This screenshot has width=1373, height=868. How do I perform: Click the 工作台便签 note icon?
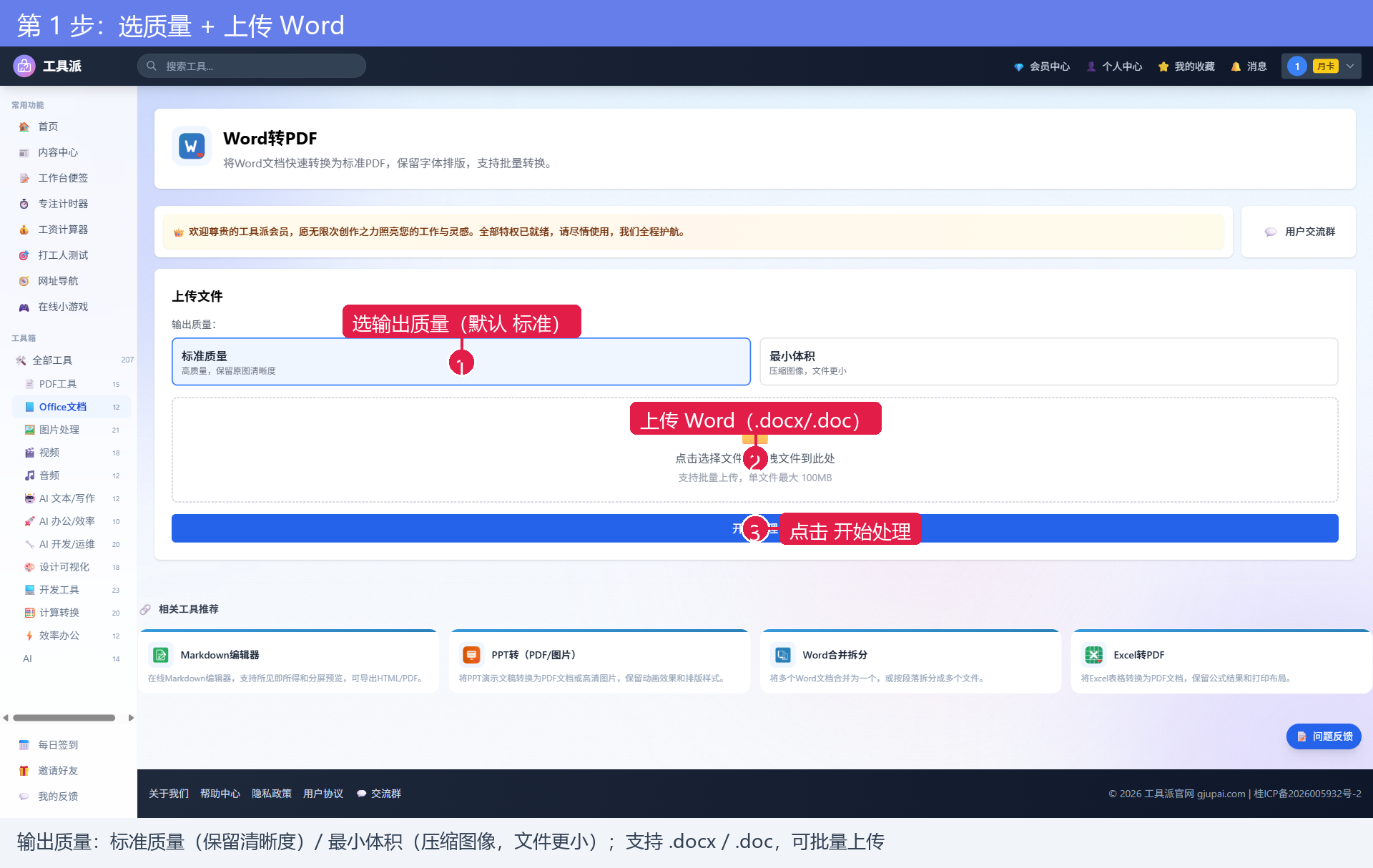pos(24,178)
